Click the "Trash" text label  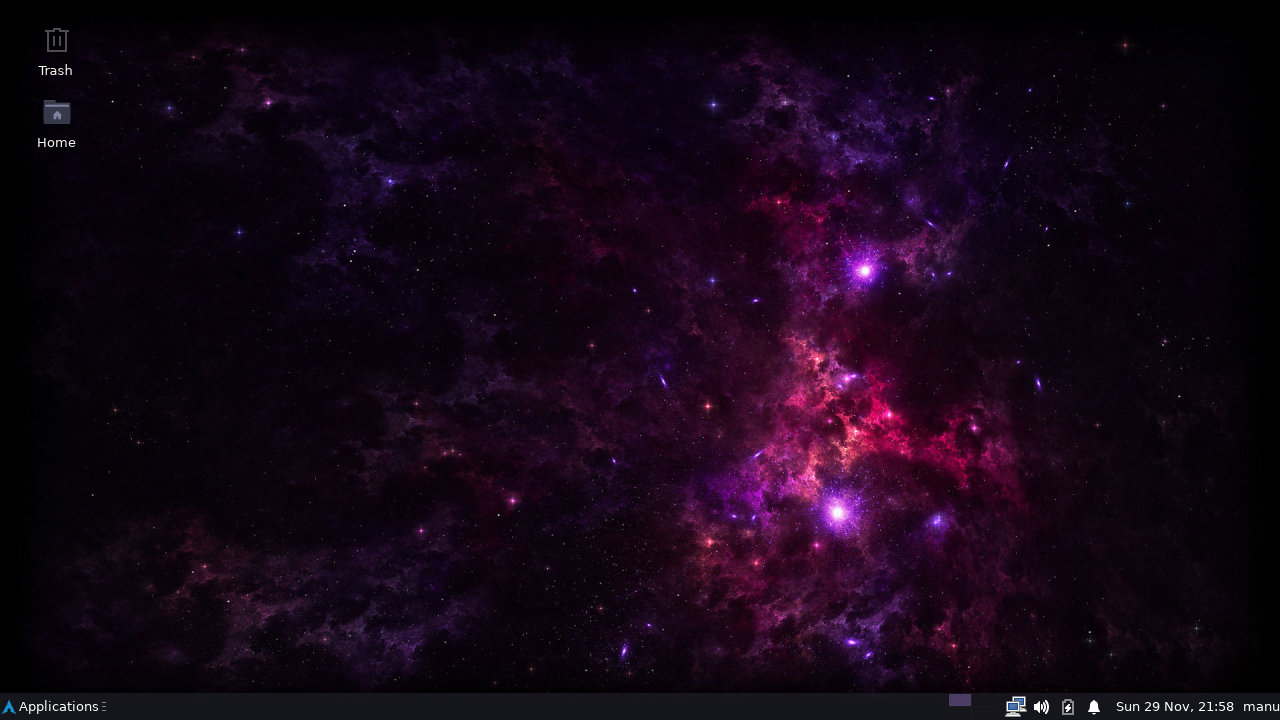pyautogui.click(x=56, y=71)
